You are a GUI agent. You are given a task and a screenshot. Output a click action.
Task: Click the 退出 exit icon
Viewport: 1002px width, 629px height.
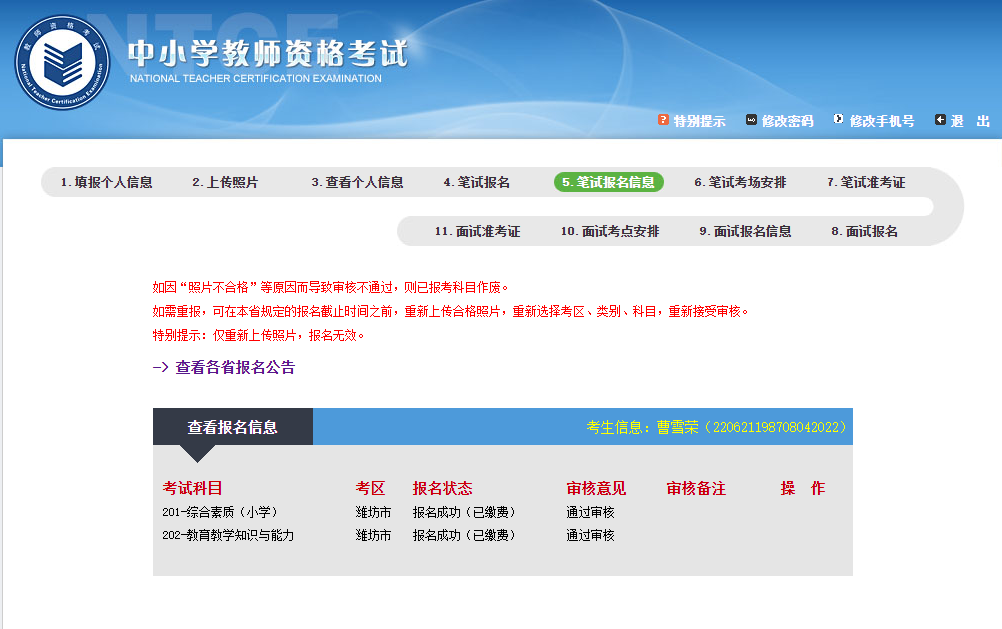coord(940,120)
